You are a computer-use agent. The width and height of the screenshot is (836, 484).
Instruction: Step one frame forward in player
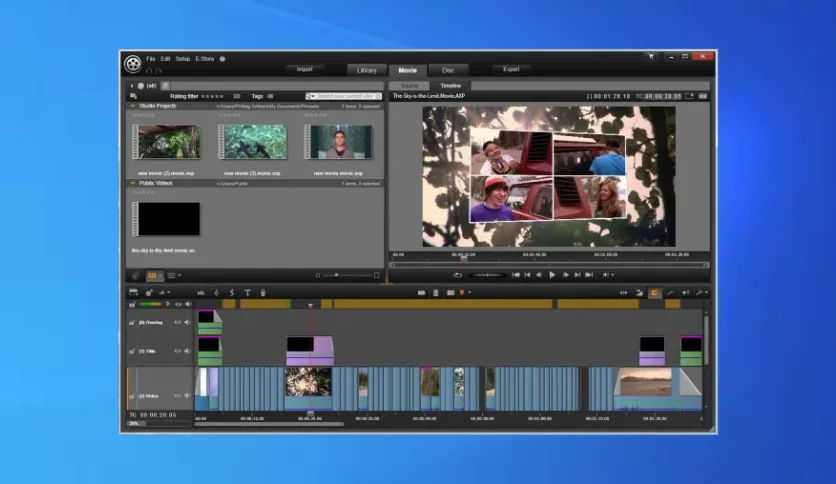[x=566, y=275]
